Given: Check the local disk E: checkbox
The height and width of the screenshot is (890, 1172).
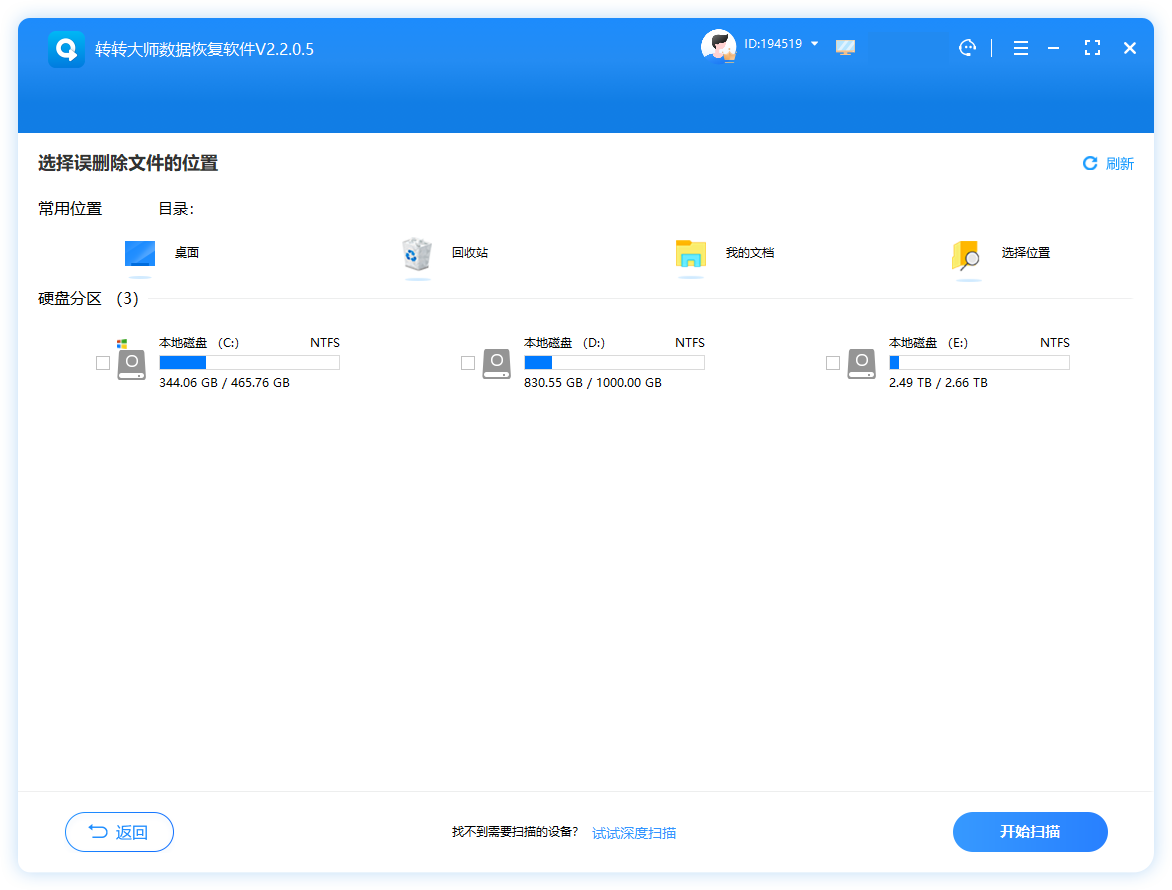Looking at the screenshot, I should [x=833, y=363].
